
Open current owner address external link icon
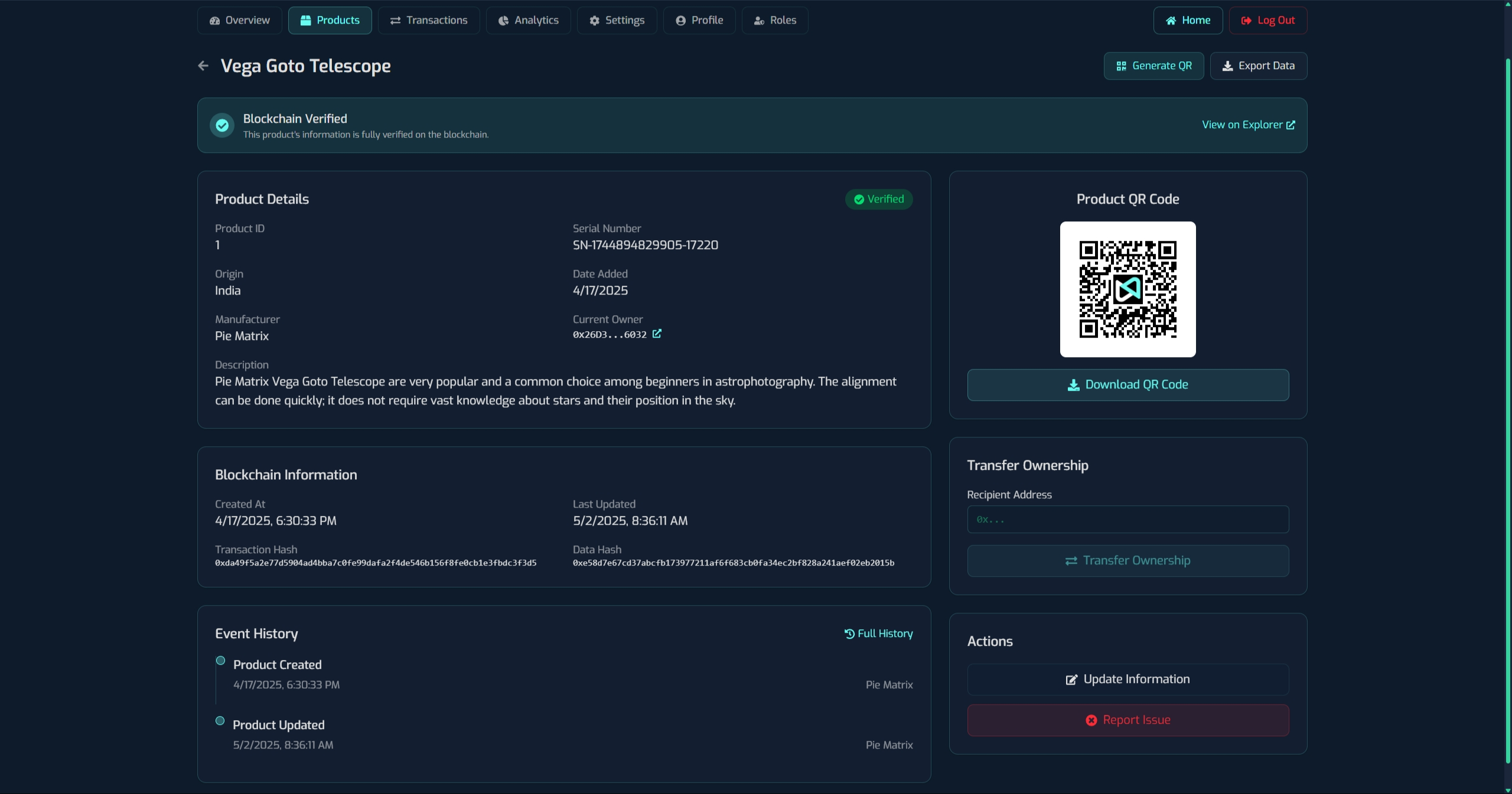tap(657, 334)
